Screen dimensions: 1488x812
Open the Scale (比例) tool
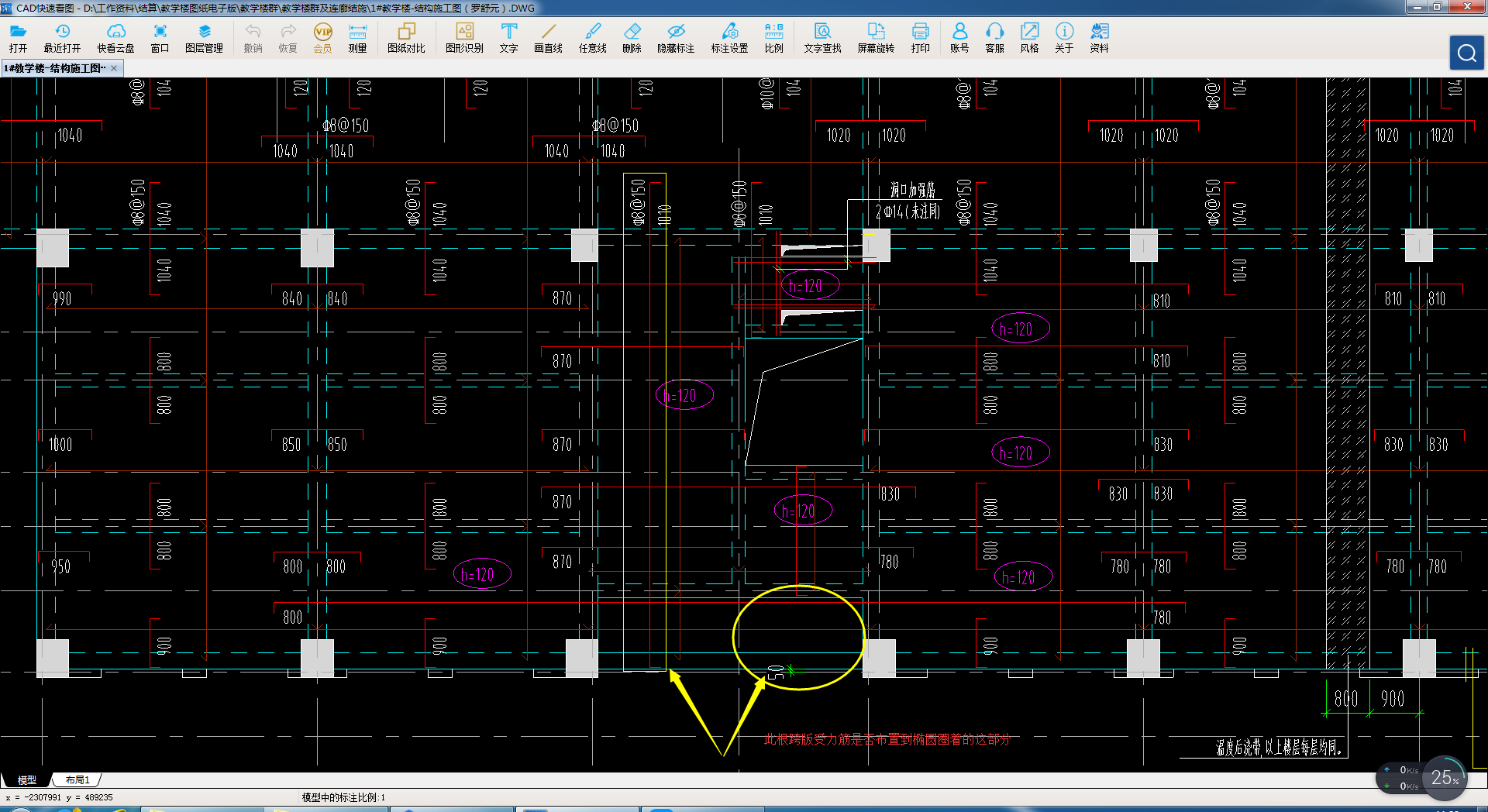(x=773, y=38)
